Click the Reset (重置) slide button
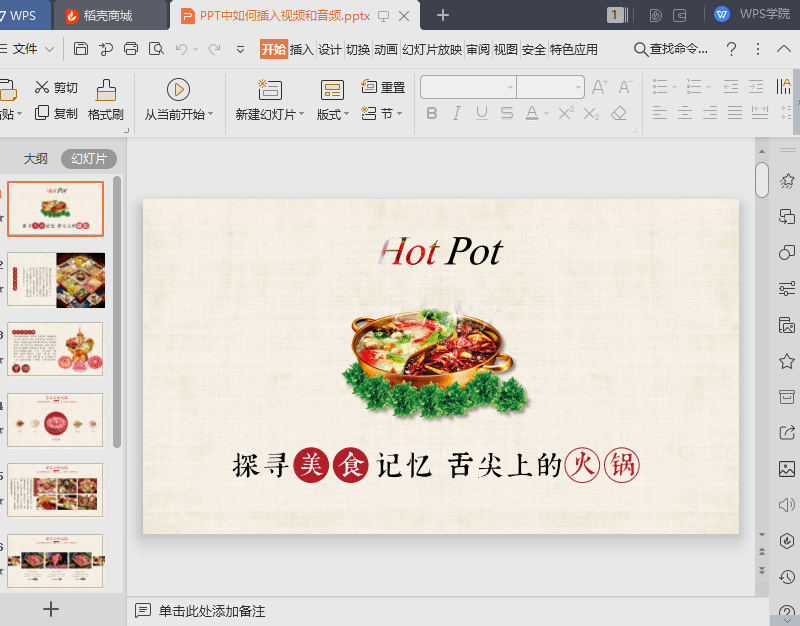The width and height of the screenshot is (800, 626). (x=383, y=87)
